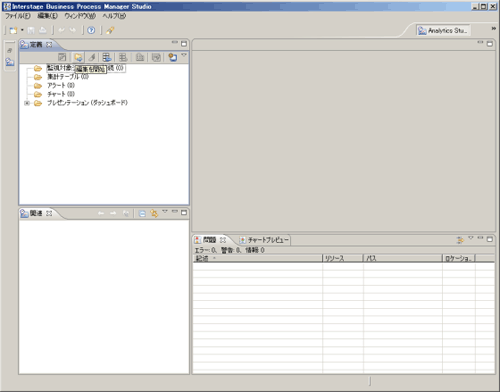Click the yellow marker icon in main toolbar
Viewport: 500px width, 392px height.
(x=110, y=31)
